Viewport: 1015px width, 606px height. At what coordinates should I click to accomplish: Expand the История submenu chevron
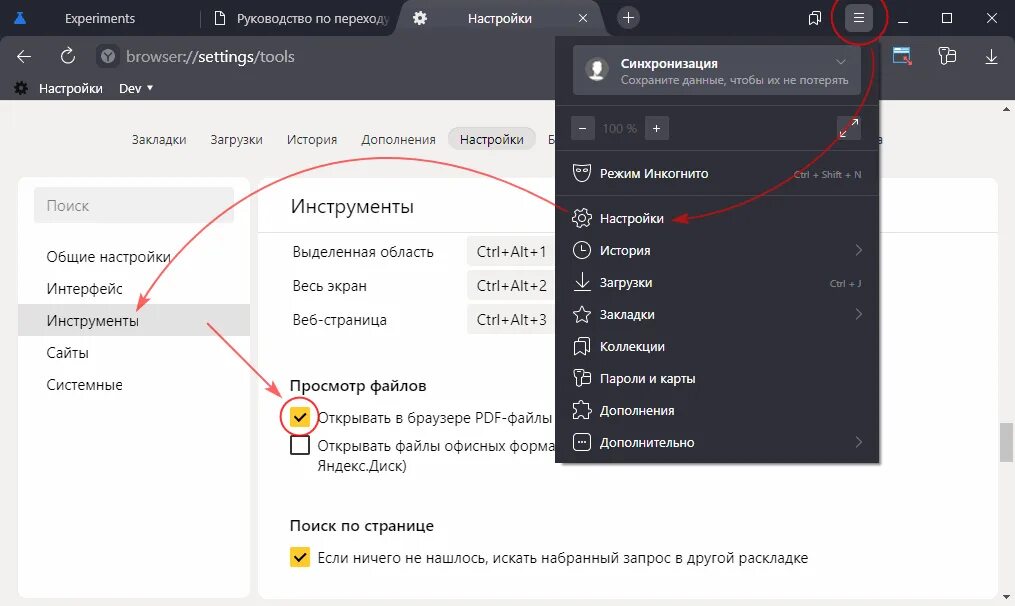click(860, 250)
